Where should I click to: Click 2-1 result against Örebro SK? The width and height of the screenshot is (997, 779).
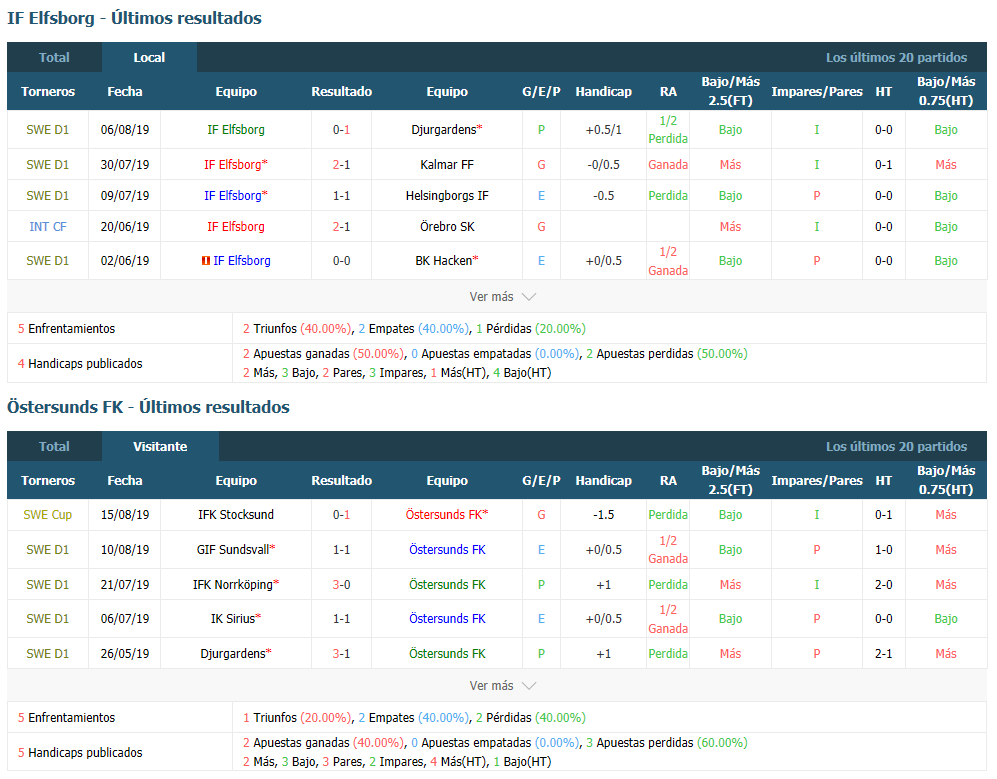[x=341, y=227]
